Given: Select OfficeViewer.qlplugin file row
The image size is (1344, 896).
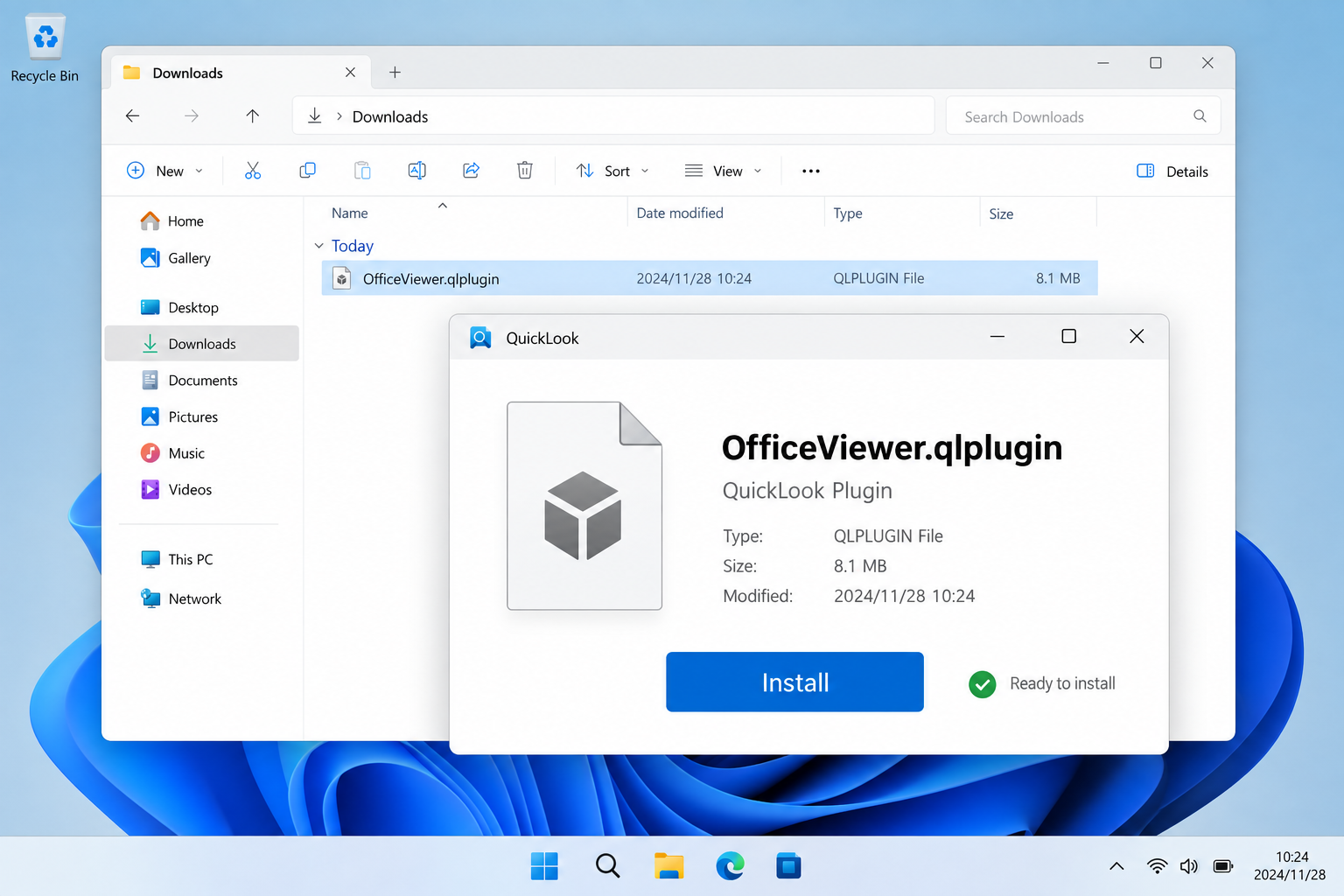Looking at the screenshot, I should click(x=710, y=278).
